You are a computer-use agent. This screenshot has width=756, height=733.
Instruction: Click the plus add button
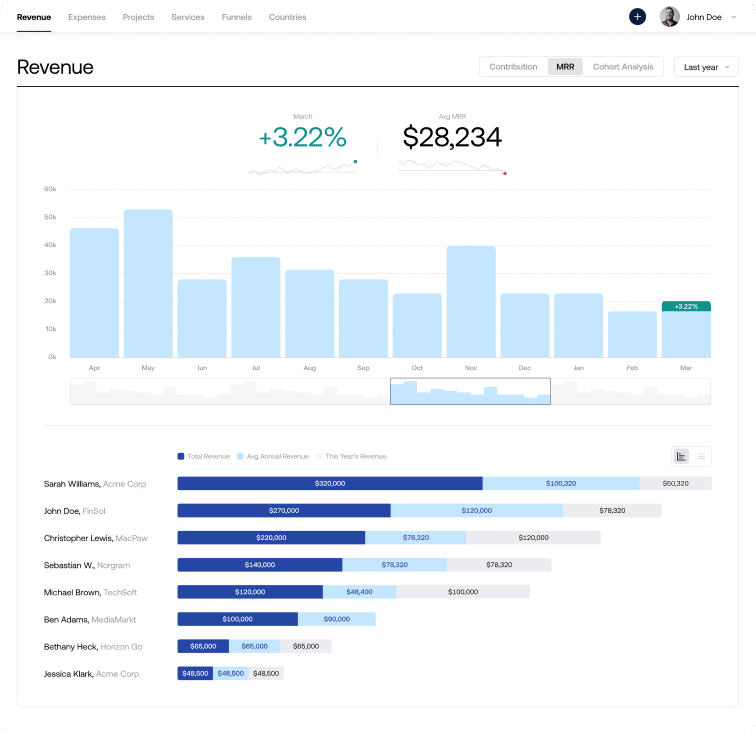637,17
